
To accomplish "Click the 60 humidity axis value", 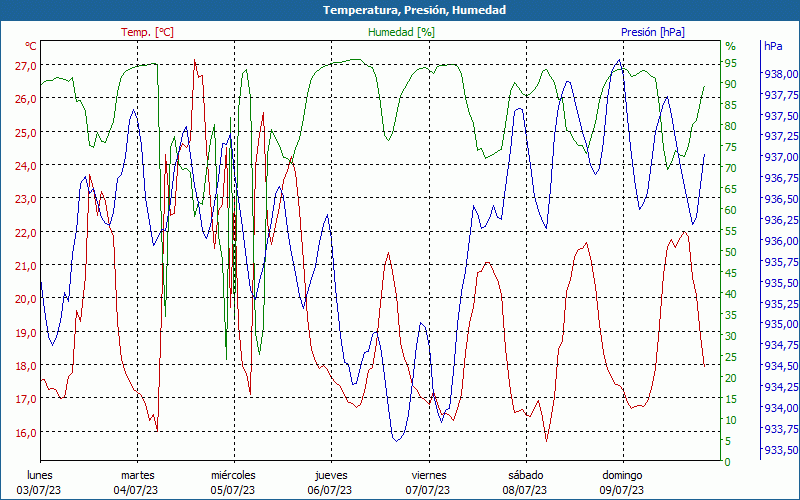I will [x=731, y=210].
